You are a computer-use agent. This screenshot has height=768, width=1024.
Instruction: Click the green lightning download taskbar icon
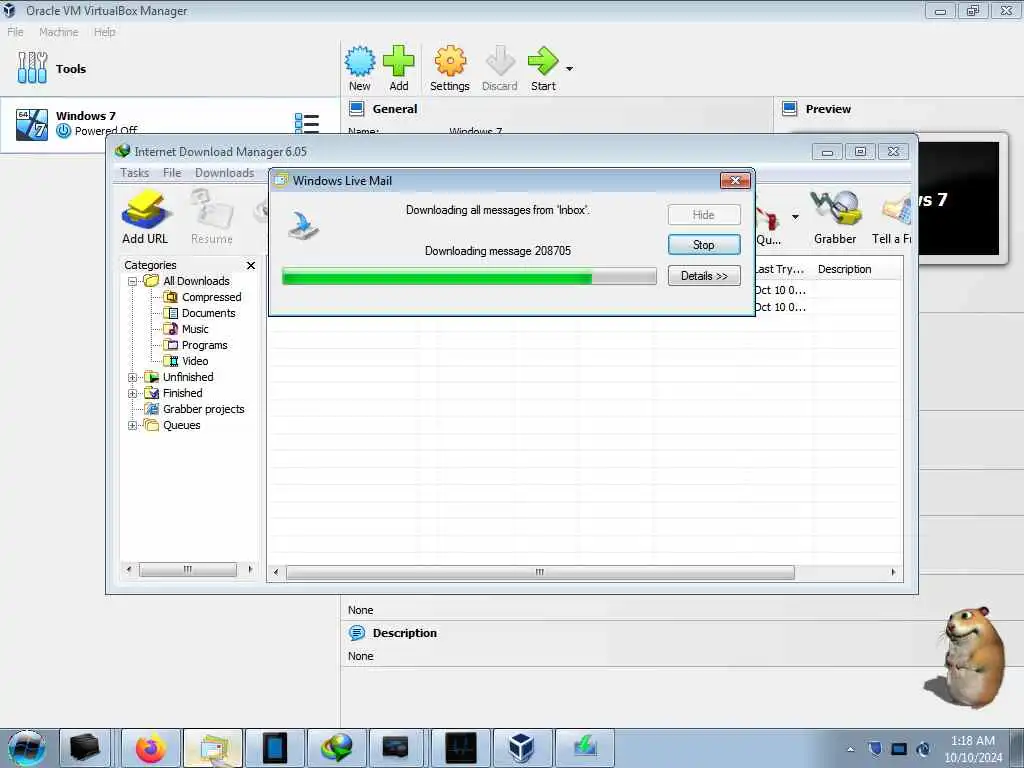(584, 748)
